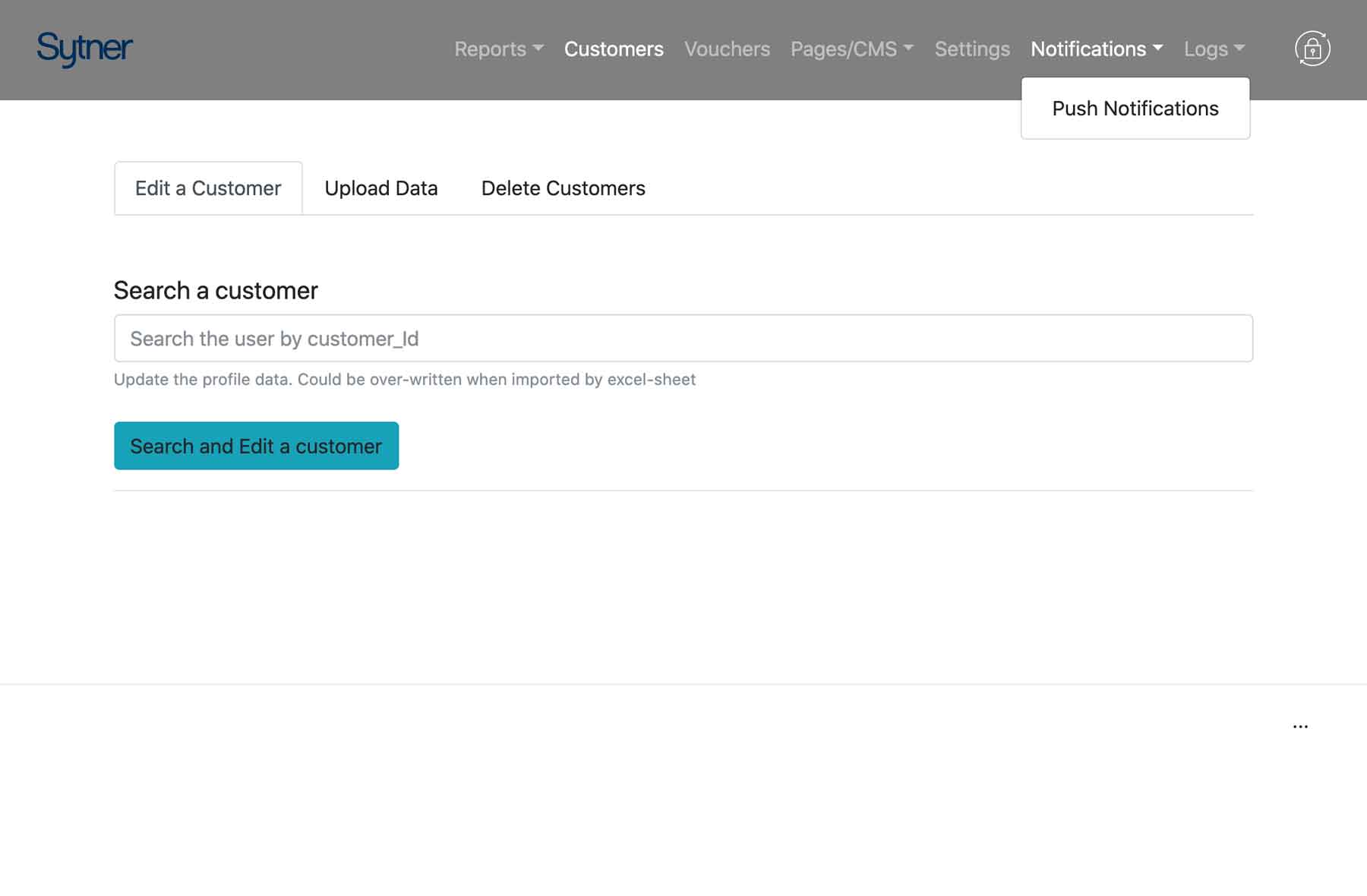Switch to the Delete Customers tab

pos(563,188)
